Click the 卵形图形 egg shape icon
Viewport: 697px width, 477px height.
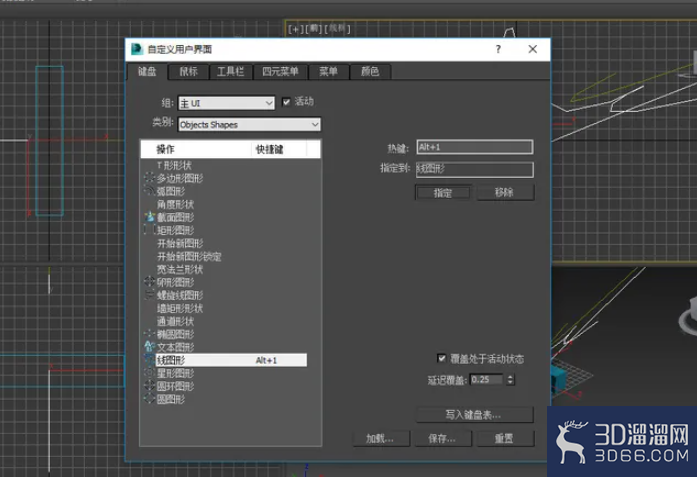[x=149, y=282]
